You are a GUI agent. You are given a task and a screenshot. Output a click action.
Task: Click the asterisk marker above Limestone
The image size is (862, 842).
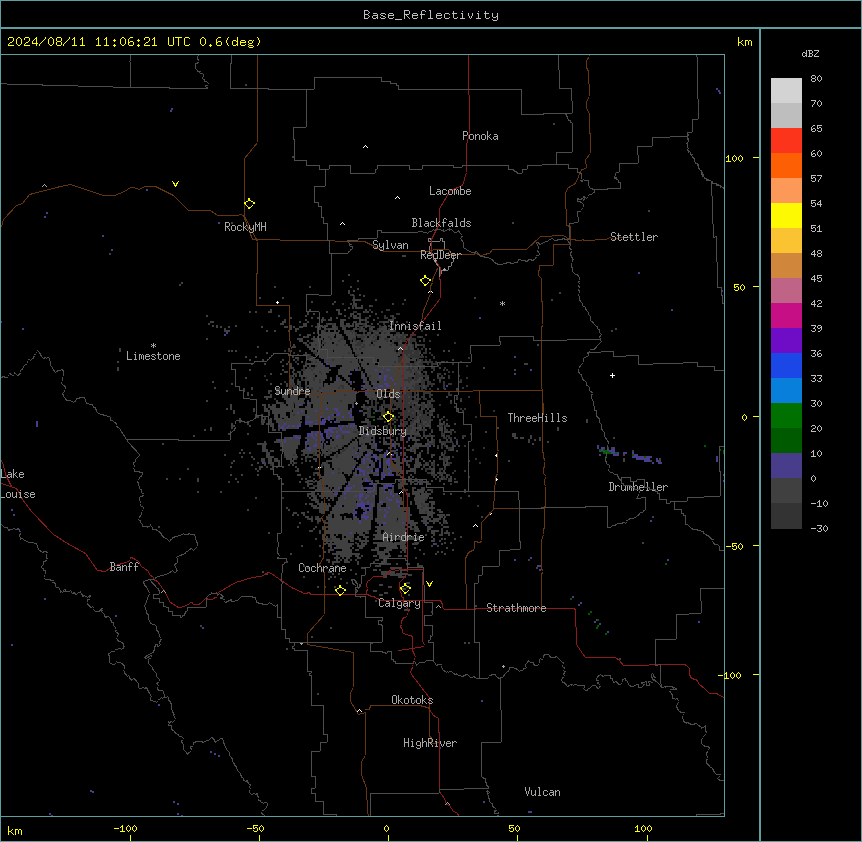click(x=153, y=346)
